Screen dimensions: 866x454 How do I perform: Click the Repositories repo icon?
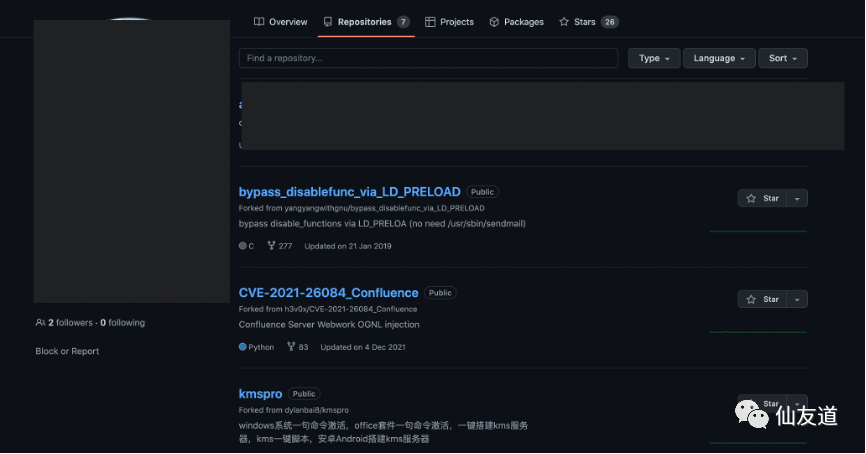click(328, 22)
